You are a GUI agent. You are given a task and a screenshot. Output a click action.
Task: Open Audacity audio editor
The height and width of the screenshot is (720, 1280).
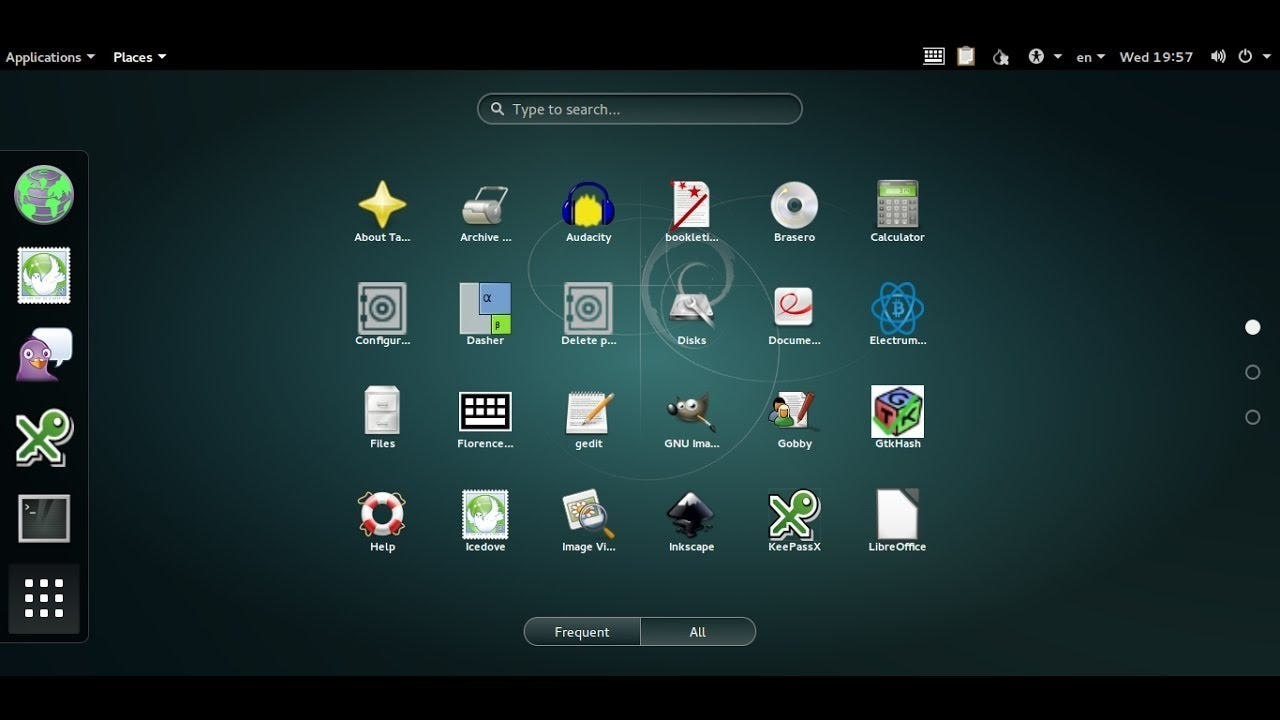[588, 211]
